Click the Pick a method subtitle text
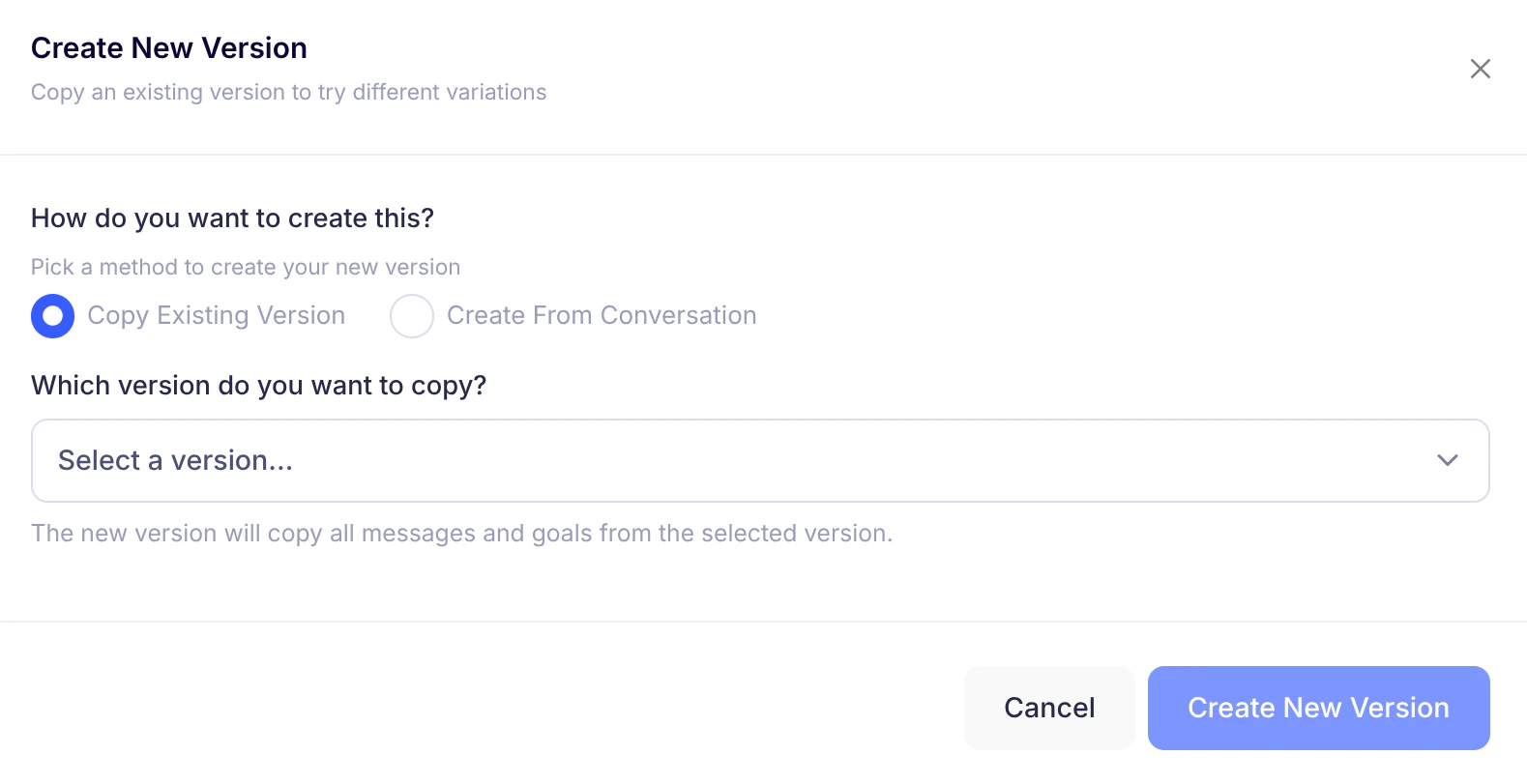The image size is (1527, 784). click(246, 267)
